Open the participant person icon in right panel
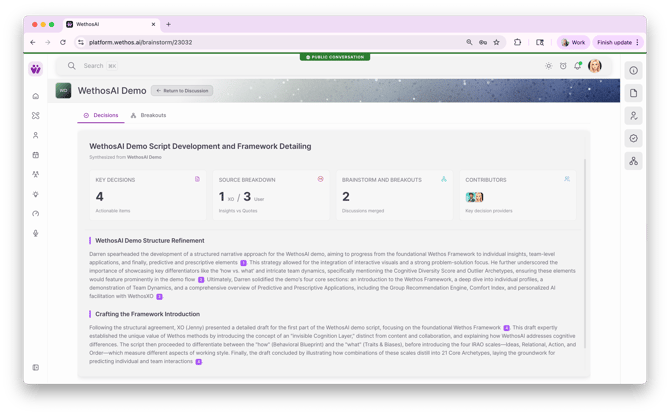 pyautogui.click(x=633, y=116)
